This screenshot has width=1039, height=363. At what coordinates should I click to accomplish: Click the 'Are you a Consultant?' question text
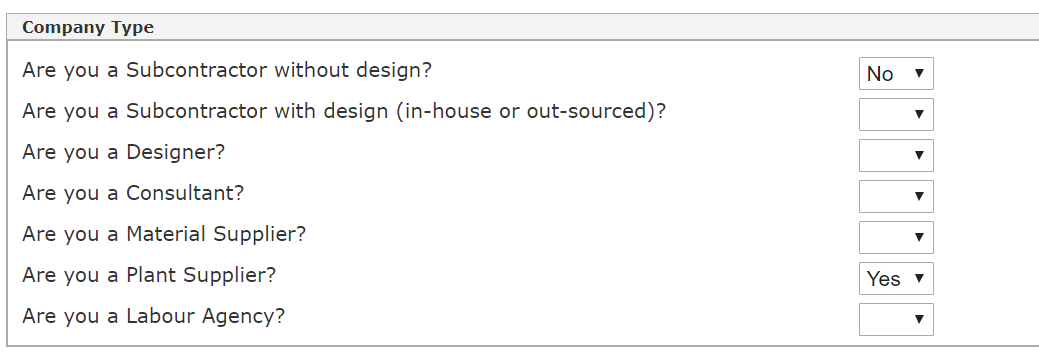(133, 193)
